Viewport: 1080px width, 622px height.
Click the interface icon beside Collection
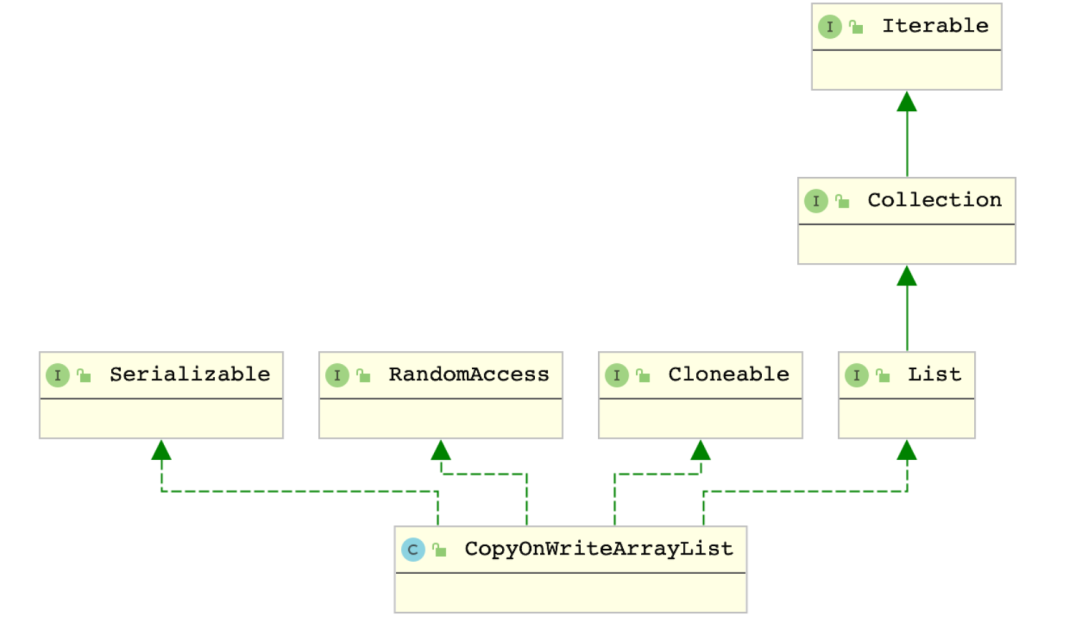point(816,201)
